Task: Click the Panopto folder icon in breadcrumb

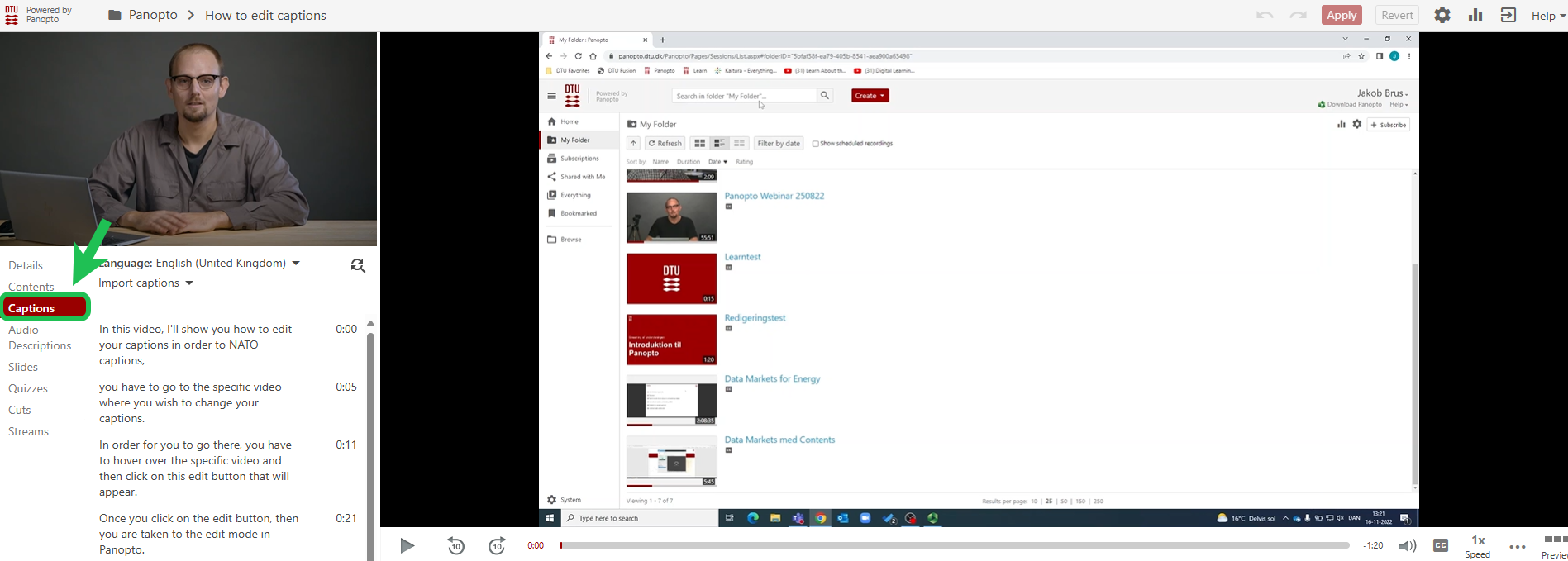Action: tap(115, 15)
